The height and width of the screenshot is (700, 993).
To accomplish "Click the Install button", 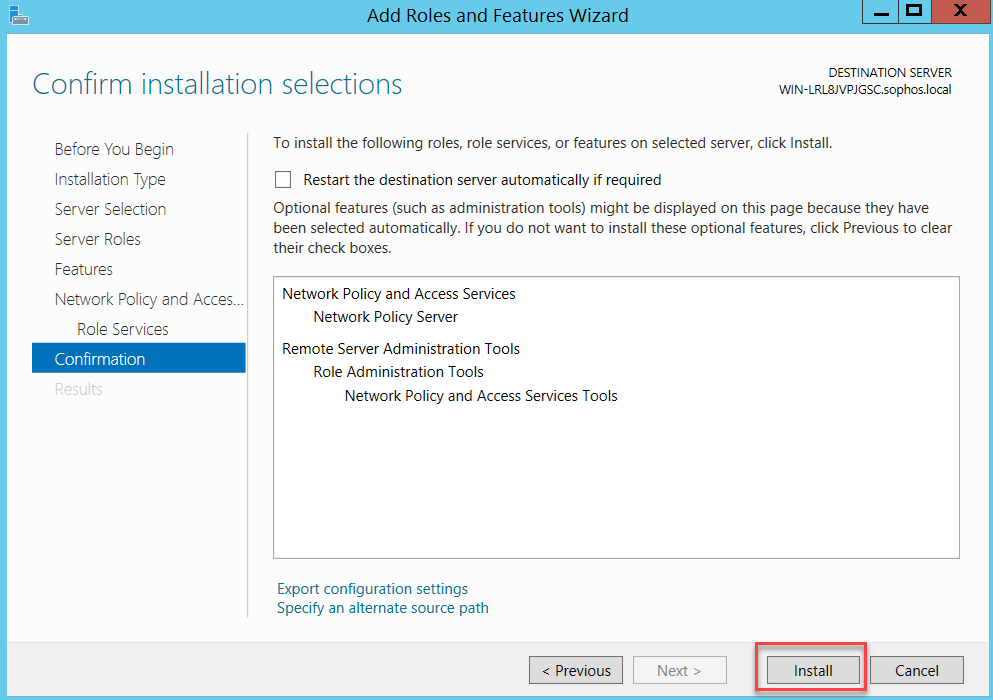I will tap(813, 670).
